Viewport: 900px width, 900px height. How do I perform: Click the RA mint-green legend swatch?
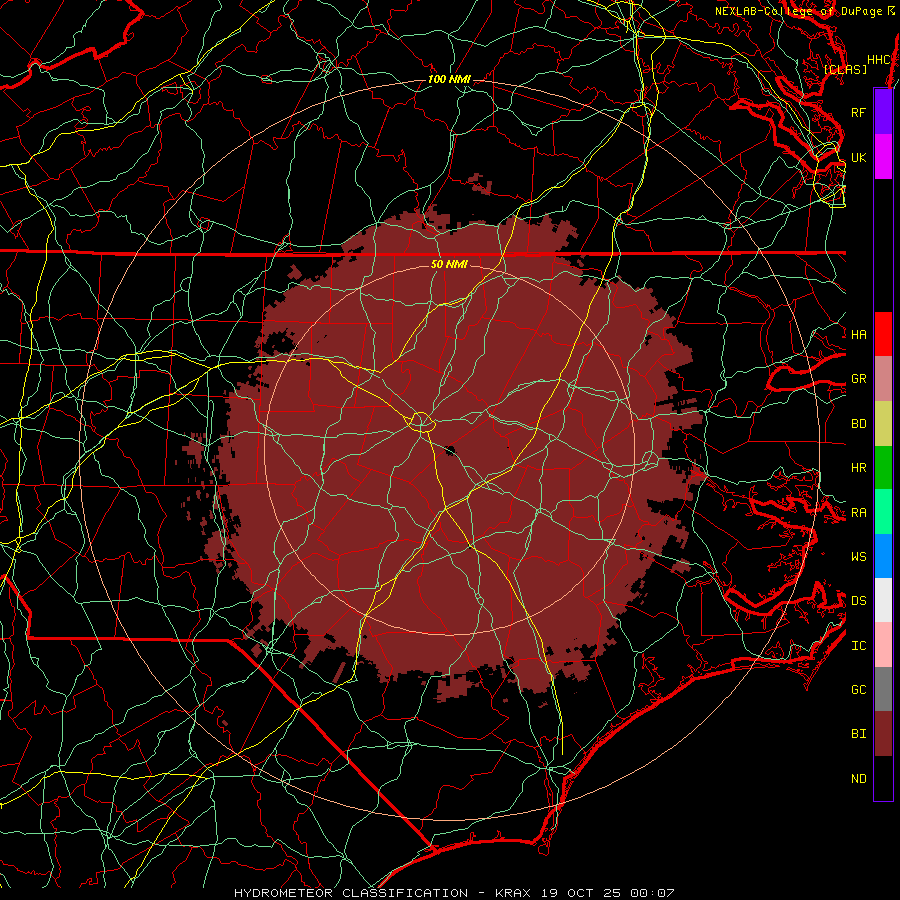click(883, 512)
